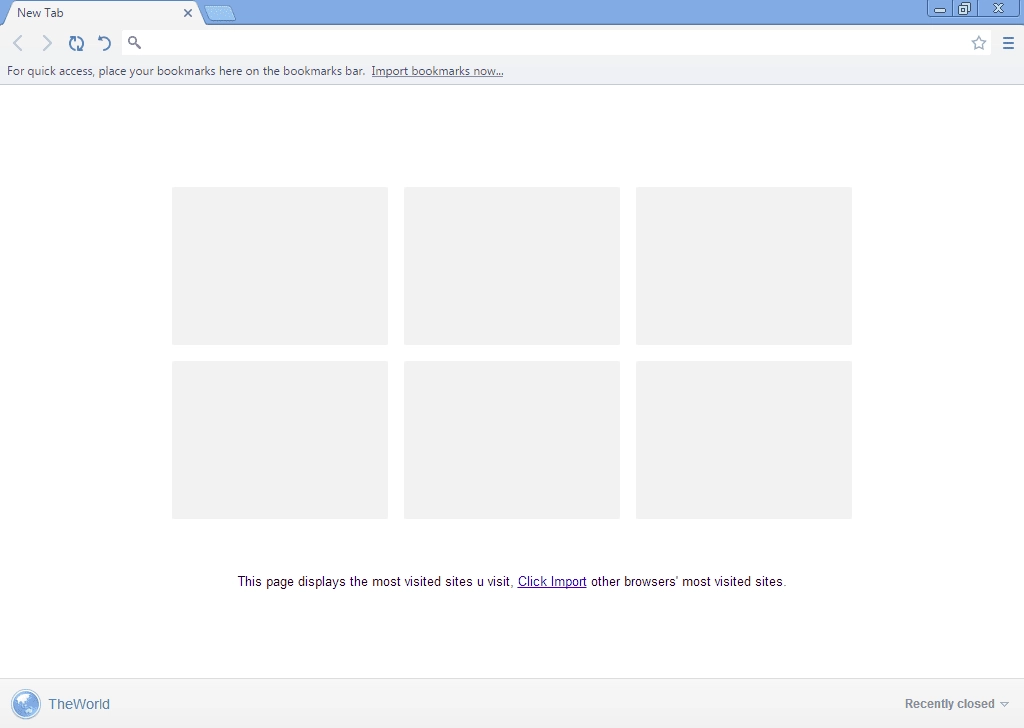Minimize the browser window

click(x=940, y=8)
